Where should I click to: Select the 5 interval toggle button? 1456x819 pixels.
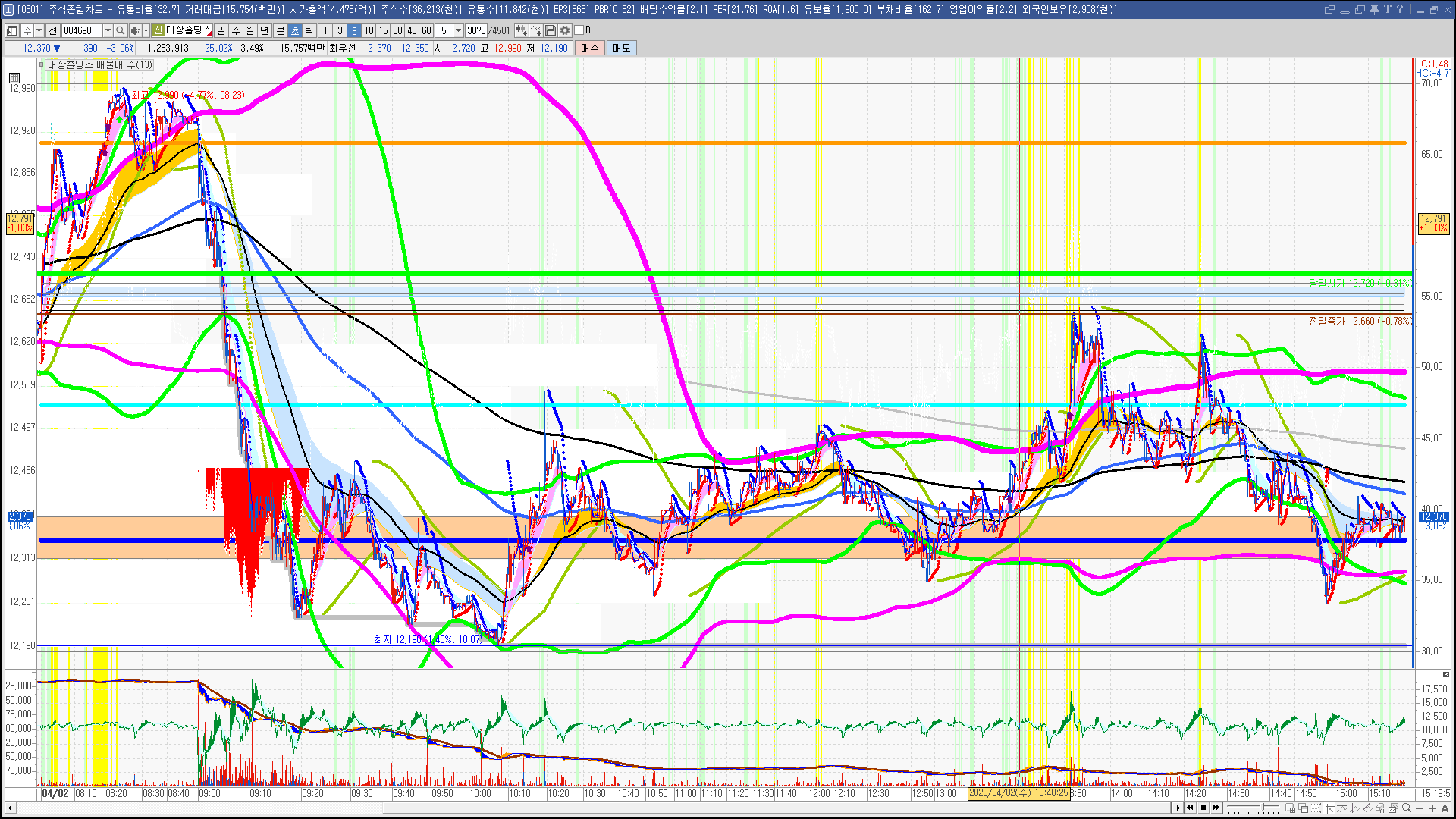tap(354, 30)
